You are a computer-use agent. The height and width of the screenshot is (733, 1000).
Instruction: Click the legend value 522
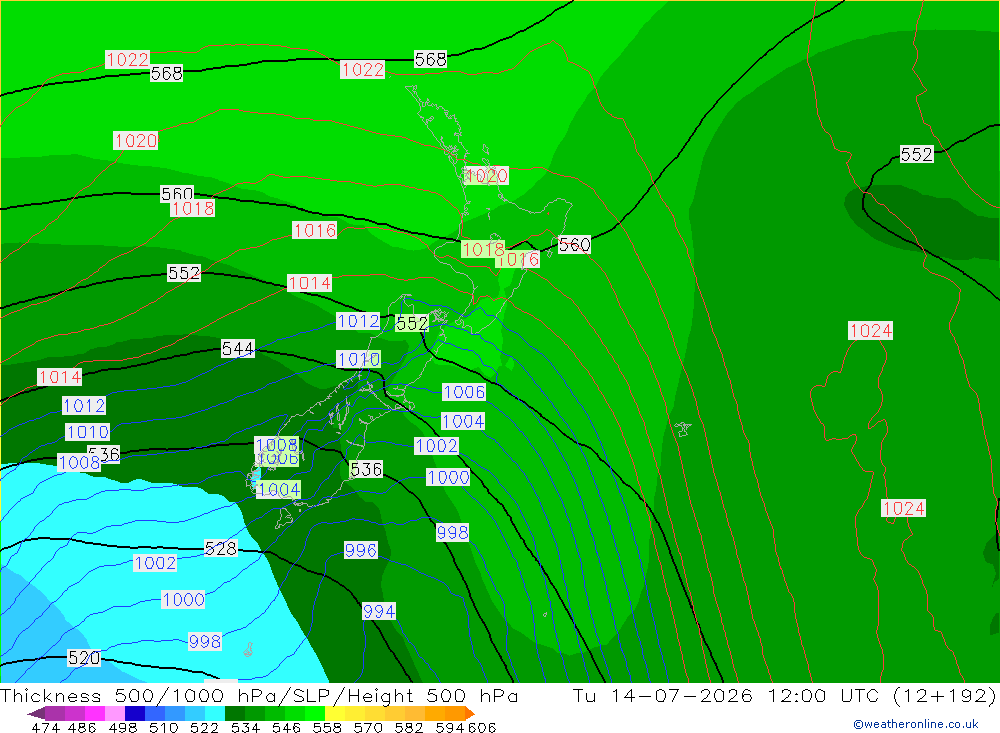pos(204,727)
